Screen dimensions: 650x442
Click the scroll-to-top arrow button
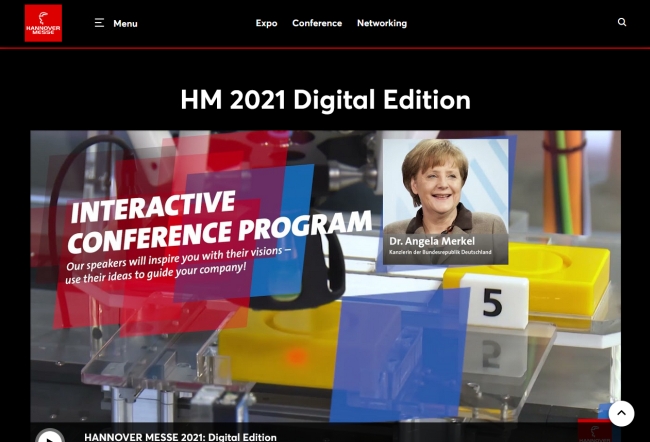pos(621,413)
